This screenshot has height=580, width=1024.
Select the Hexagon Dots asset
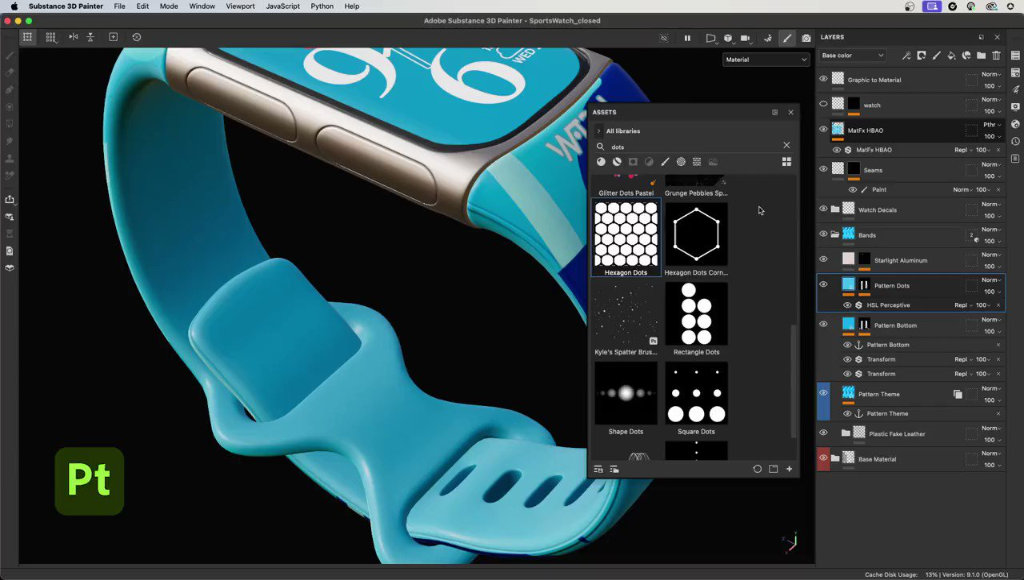click(626, 238)
